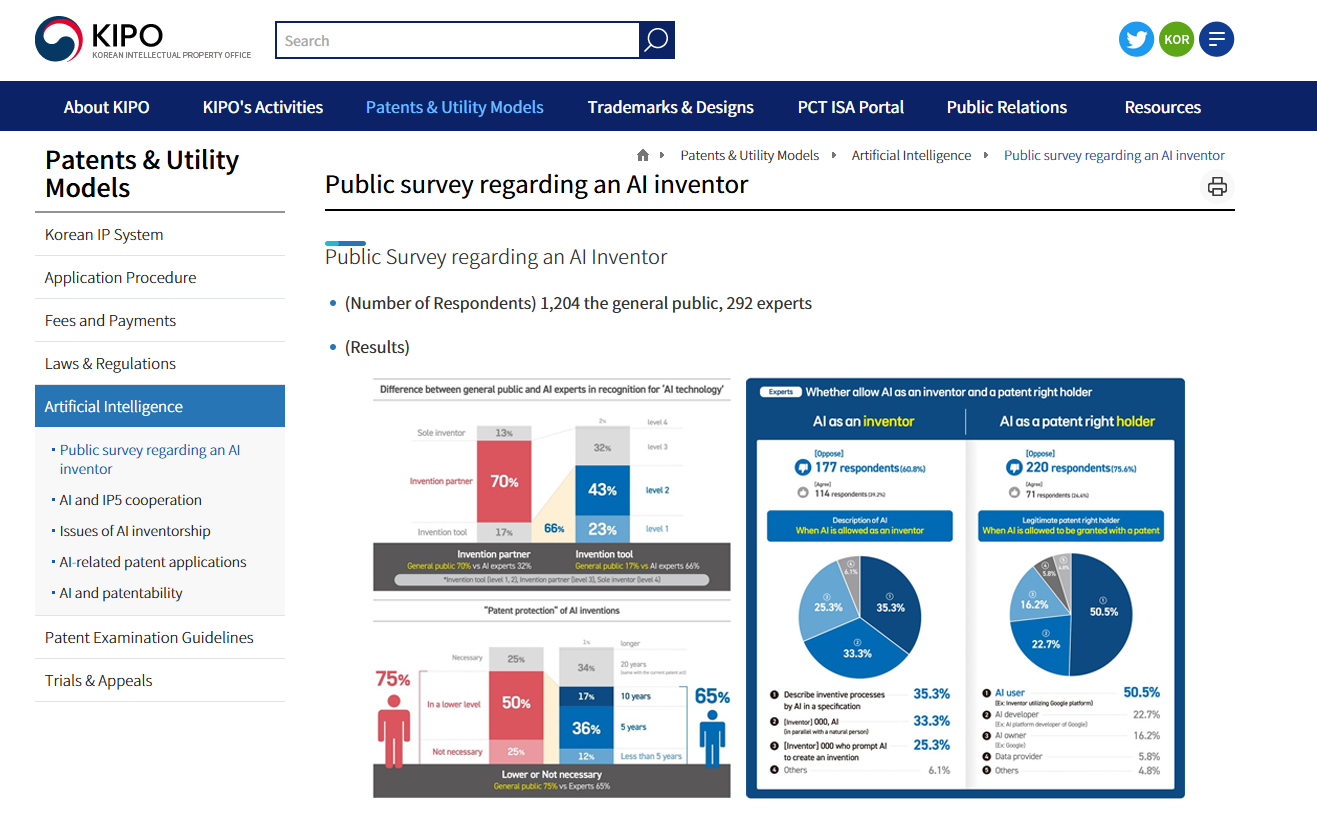Open the AI and IP5 cooperation link

(130, 500)
